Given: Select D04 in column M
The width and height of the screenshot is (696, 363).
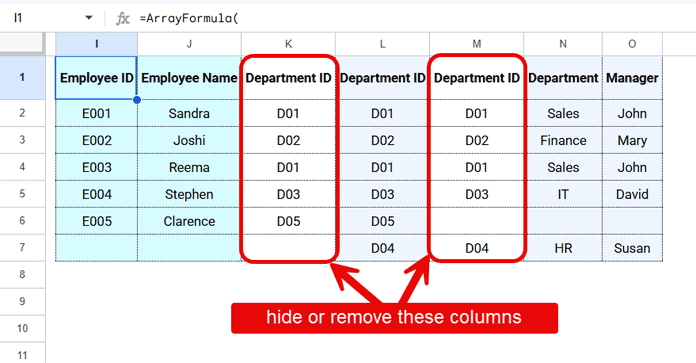Looking at the screenshot, I should 477,248.
